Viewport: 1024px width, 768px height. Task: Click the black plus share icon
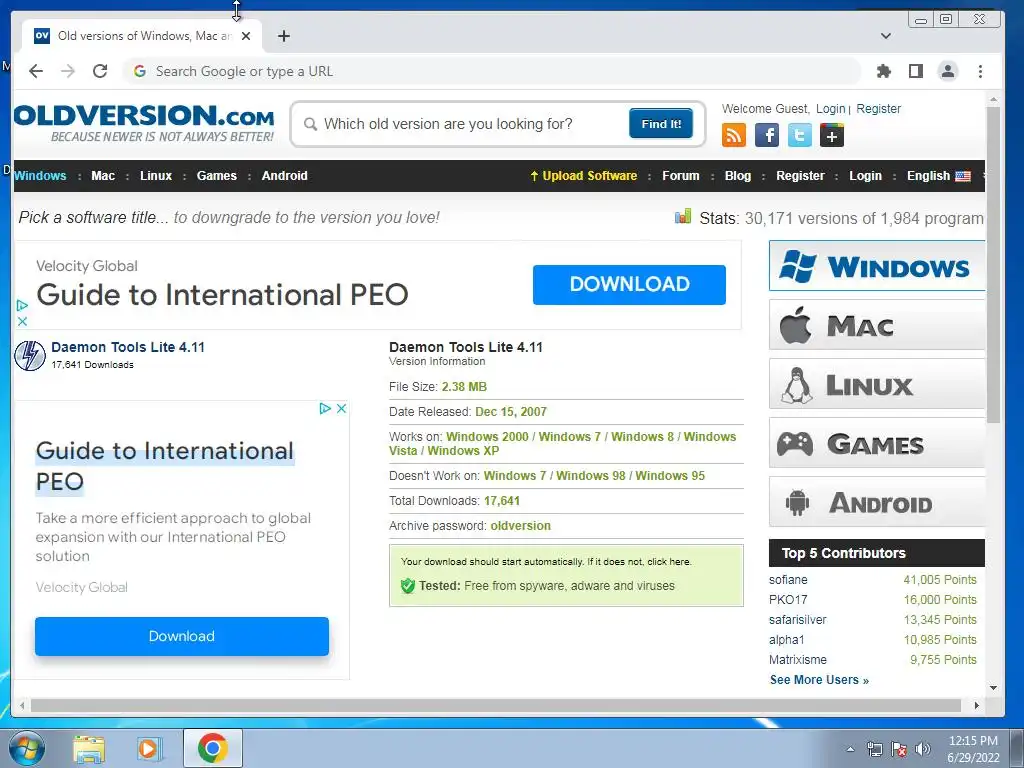(832, 135)
